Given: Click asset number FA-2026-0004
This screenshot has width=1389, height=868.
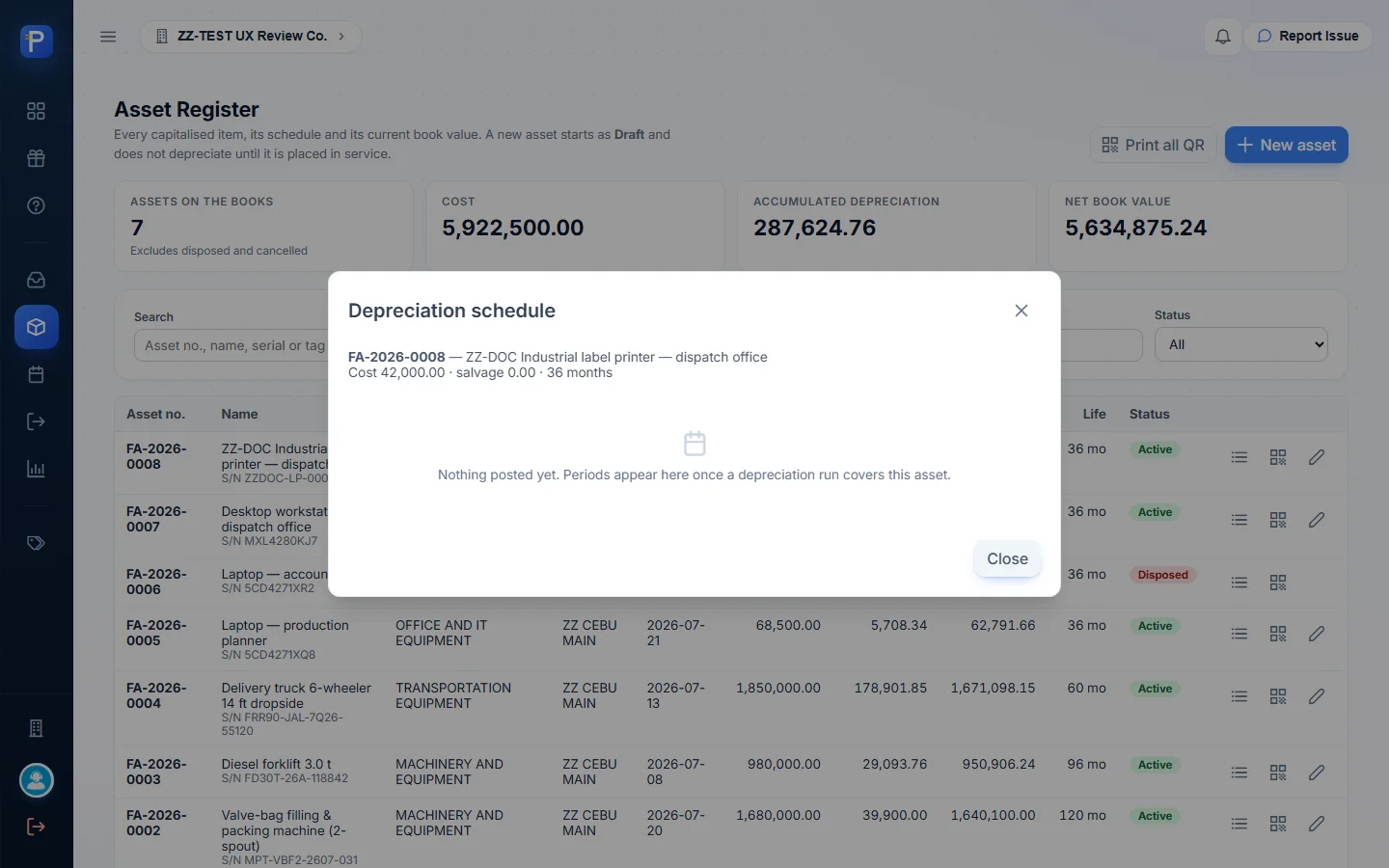Looking at the screenshot, I should [156, 695].
